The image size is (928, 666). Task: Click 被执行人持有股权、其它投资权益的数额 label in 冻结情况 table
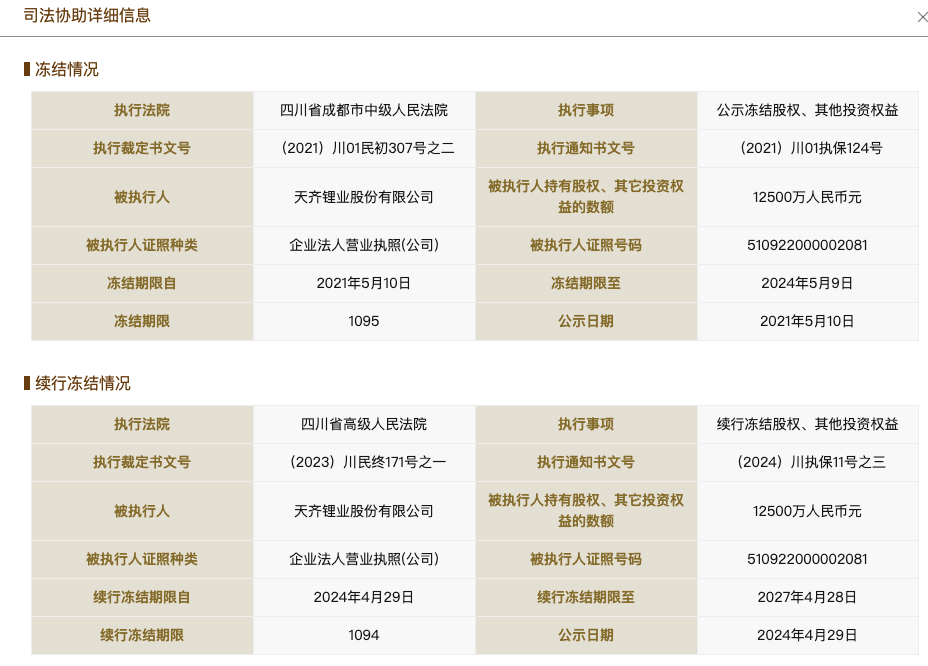tap(586, 197)
